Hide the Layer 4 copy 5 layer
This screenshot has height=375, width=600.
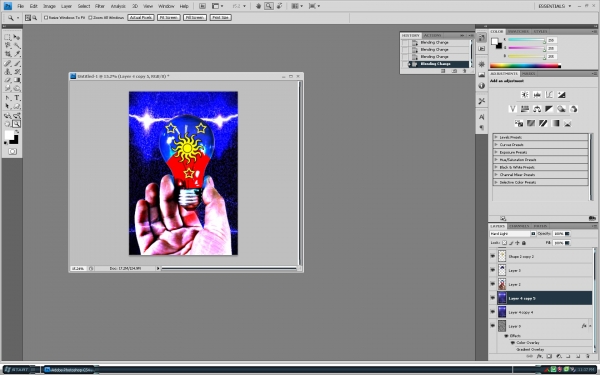[x=492, y=298]
